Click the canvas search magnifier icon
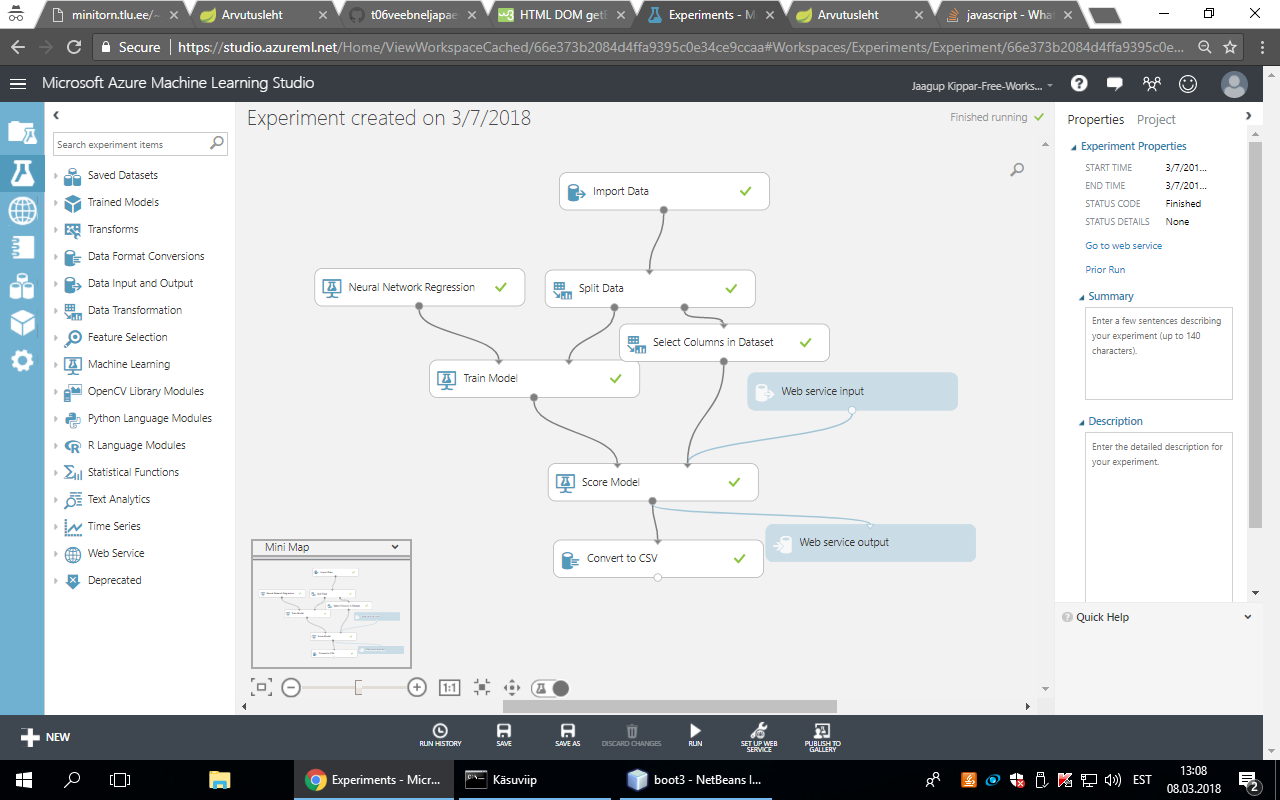Image resolution: width=1280 pixels, height=800 pixels. click(1017, 170)
